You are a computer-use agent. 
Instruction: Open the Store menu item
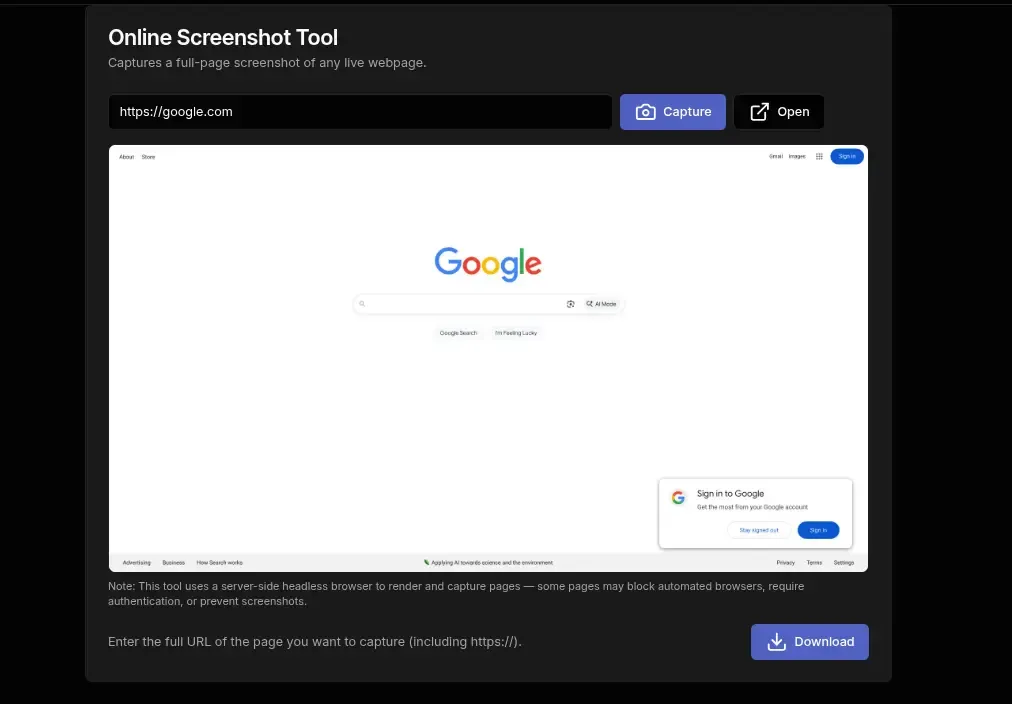(x=148, y=156)
